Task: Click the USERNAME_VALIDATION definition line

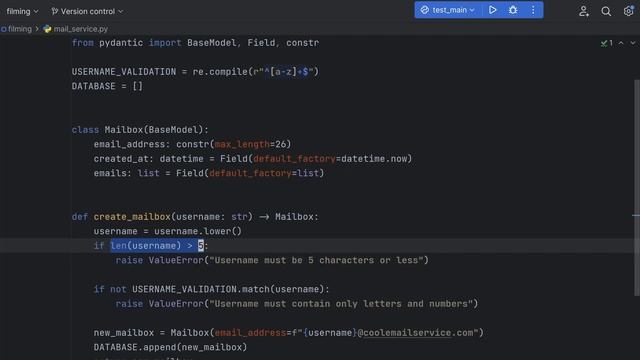Action: pyautogui.click(x=195, y=72)
